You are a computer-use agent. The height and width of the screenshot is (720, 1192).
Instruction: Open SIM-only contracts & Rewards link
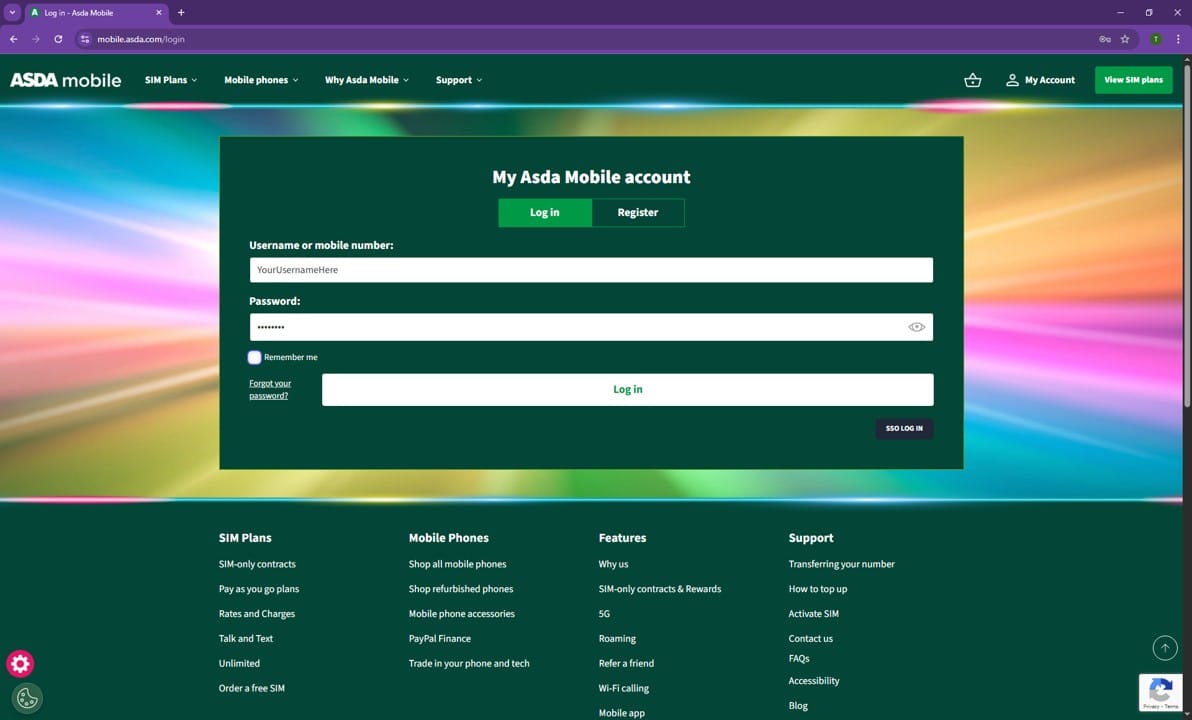[660, 589]
